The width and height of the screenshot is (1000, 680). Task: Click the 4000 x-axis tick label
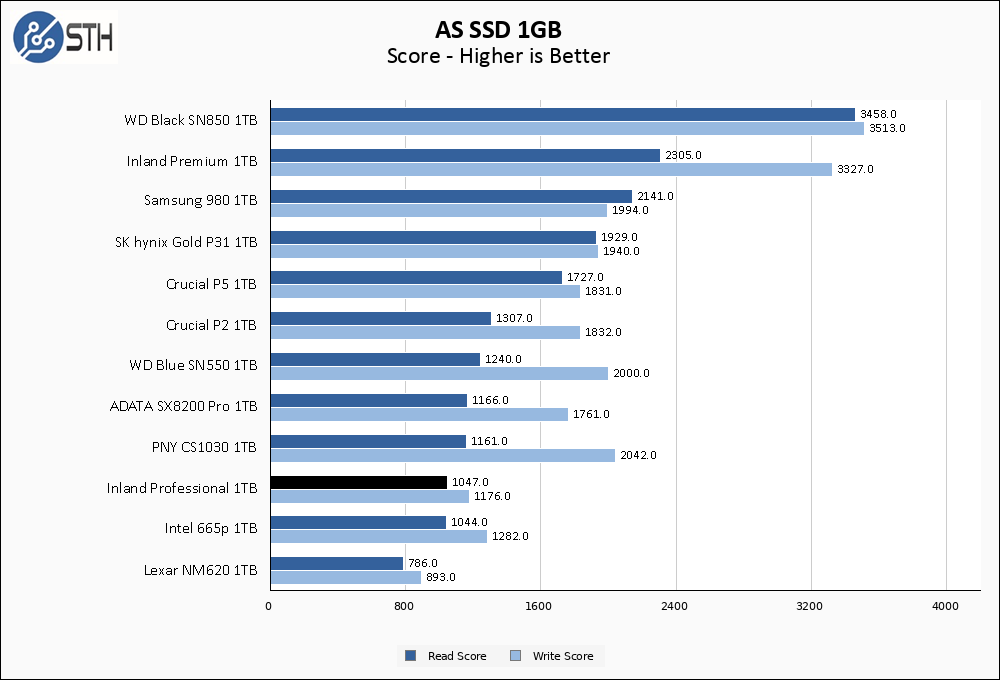coord(945,606)
